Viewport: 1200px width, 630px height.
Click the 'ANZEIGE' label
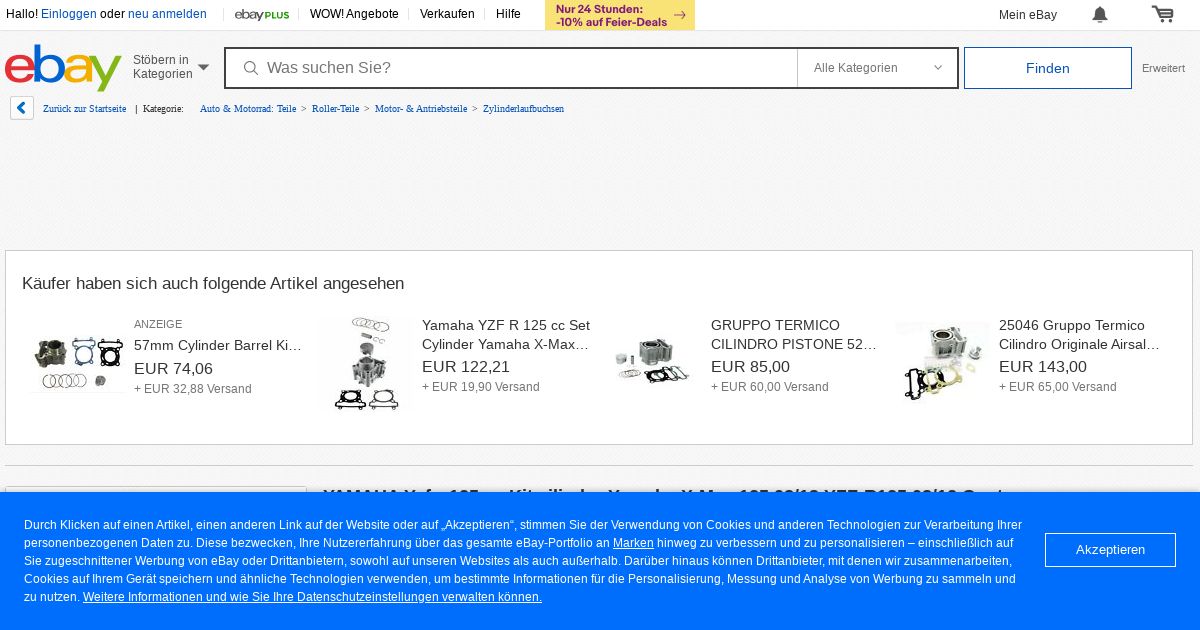pos(158,325)
